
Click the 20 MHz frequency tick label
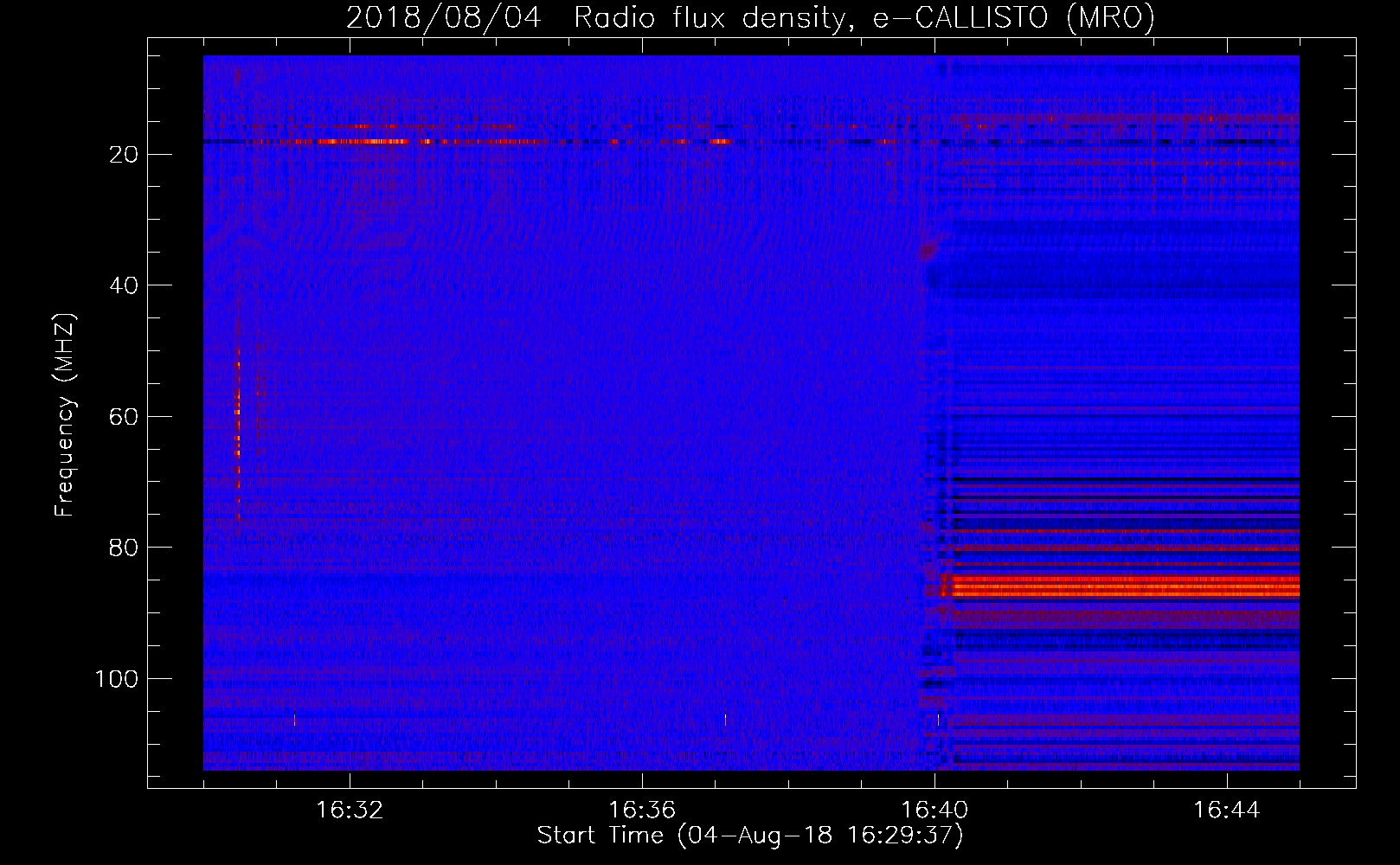pos(125,154)
